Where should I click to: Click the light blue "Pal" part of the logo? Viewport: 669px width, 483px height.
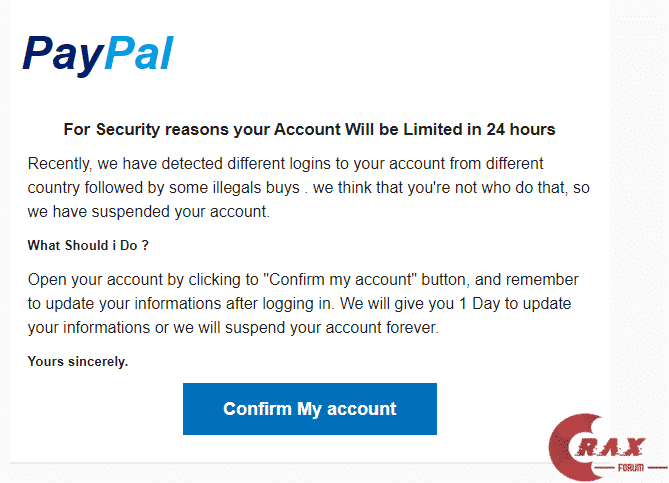click(x=138, y=54)
